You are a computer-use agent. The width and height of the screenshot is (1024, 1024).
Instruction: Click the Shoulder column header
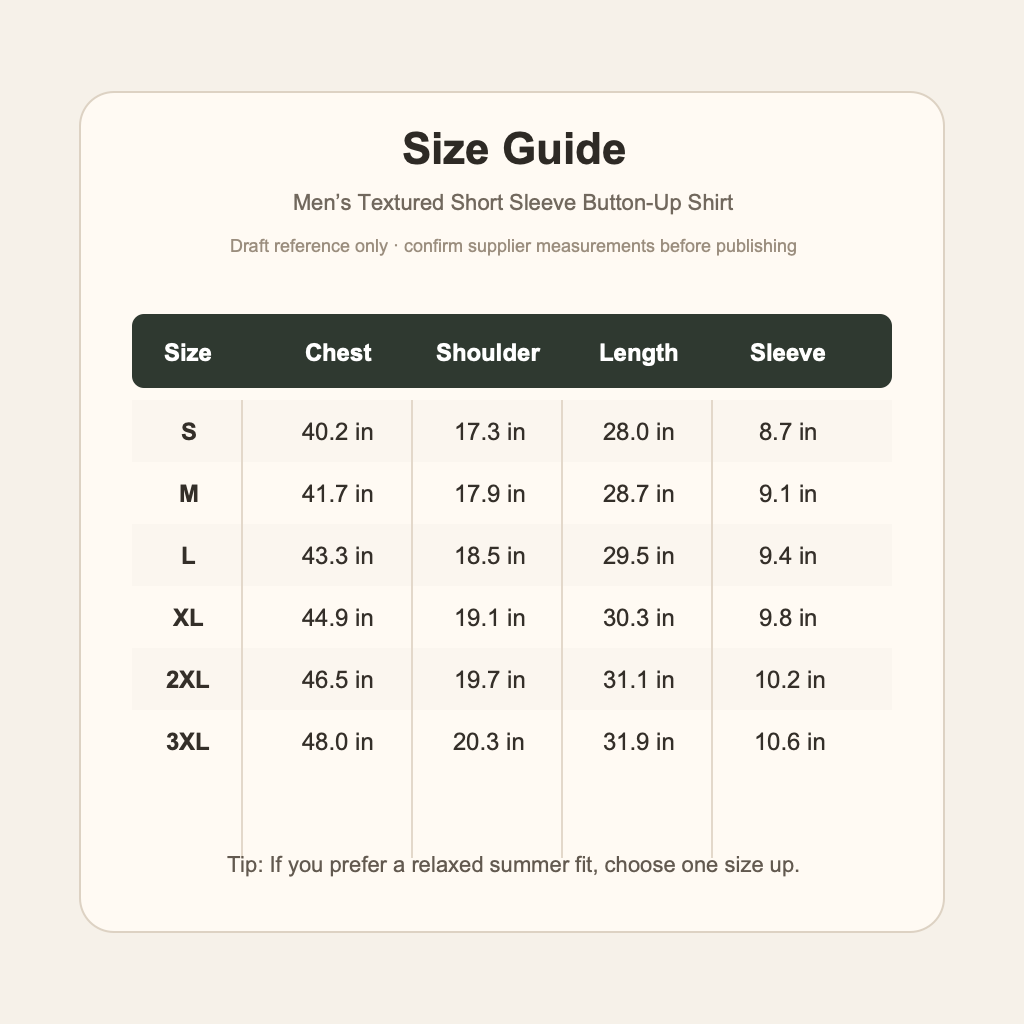click(x=488, y=353)
